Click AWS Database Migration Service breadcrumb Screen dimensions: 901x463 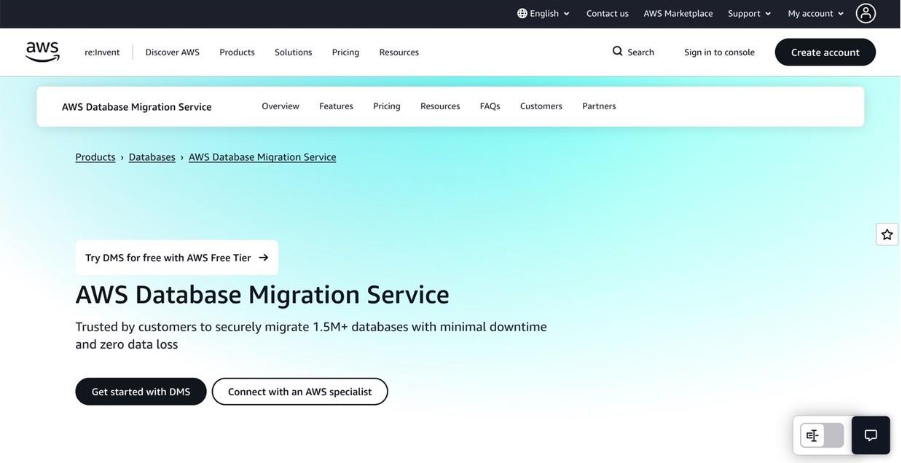coord(262,157)
